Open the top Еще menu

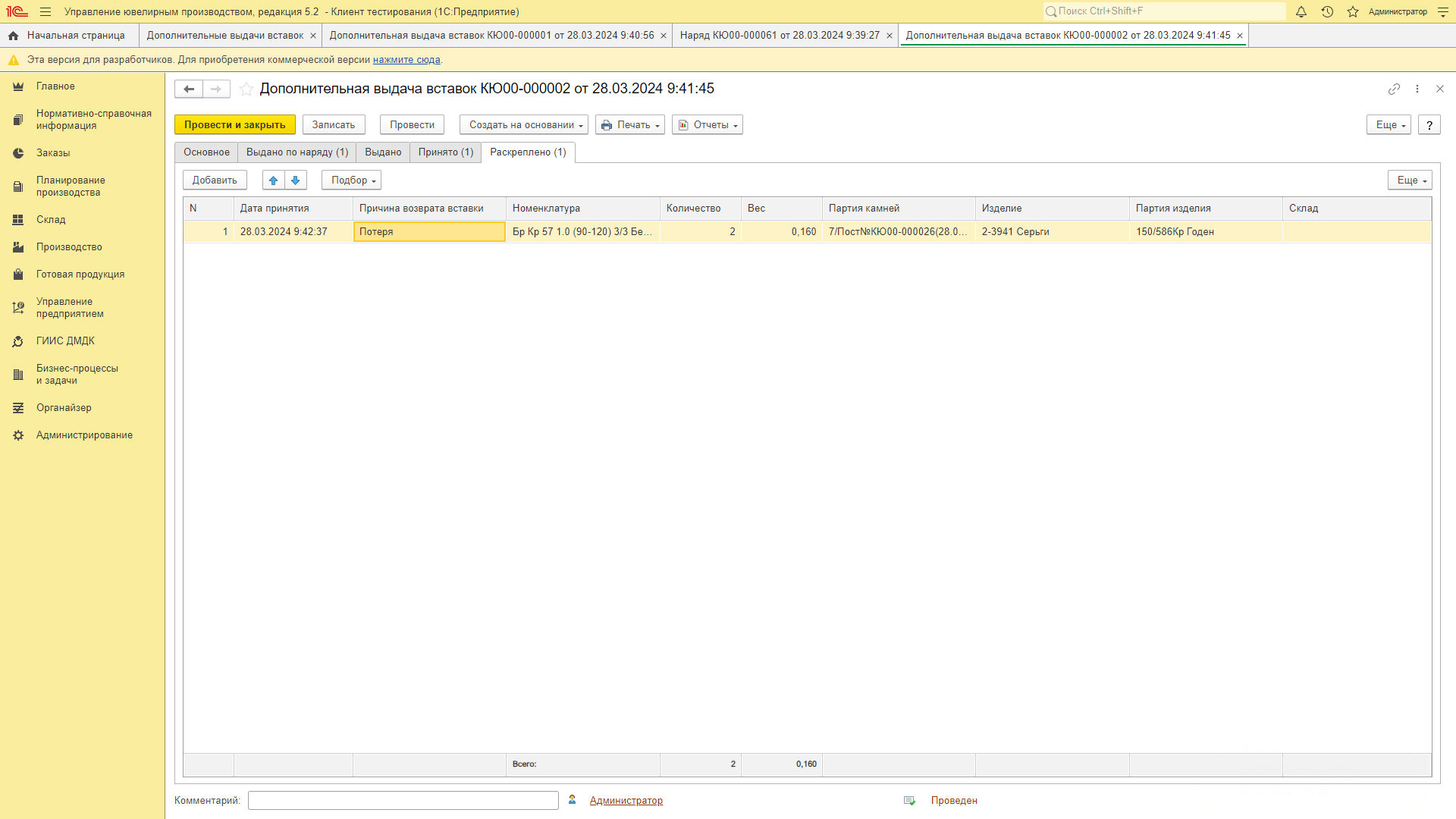coord(1389,125)
